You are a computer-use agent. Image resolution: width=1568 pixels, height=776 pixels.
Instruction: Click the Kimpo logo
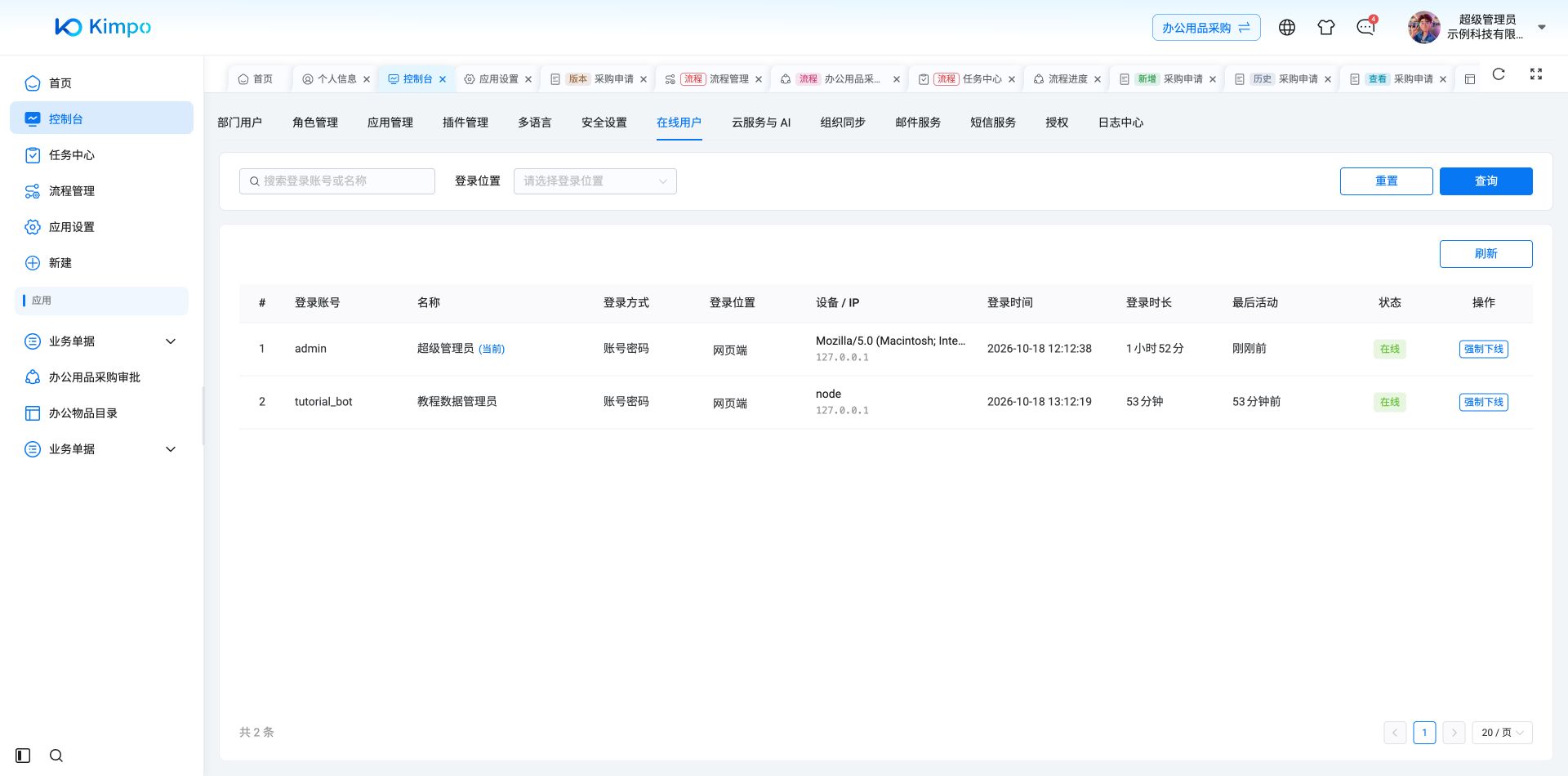coord(103,27)
